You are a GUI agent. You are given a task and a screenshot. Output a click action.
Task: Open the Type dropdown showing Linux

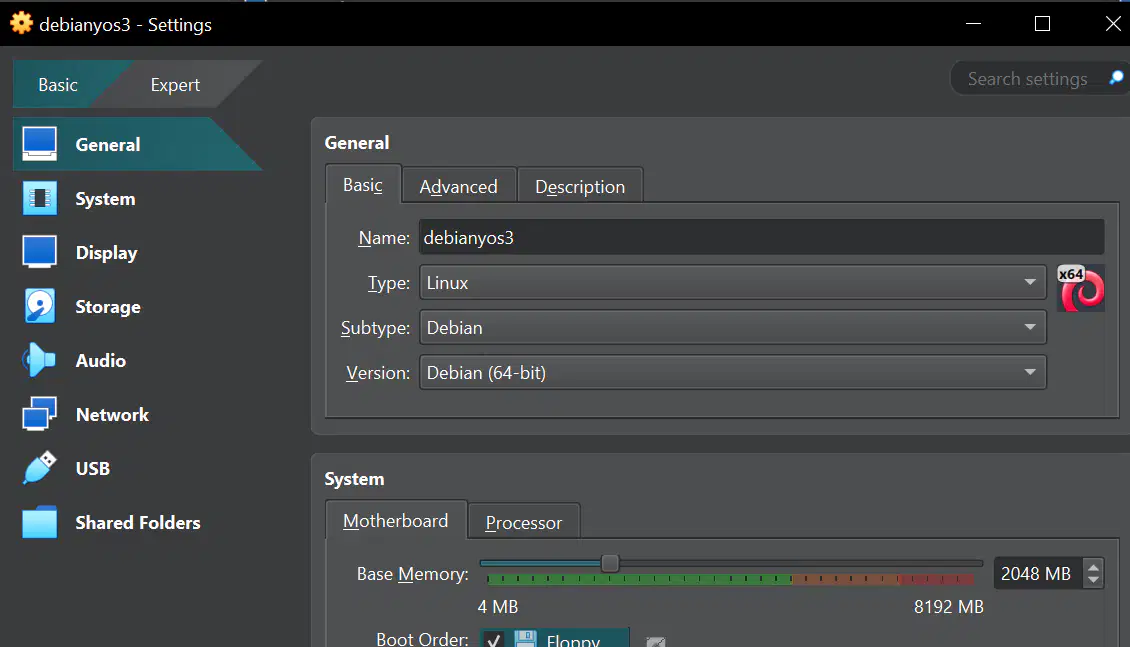[x=732, y=282]
